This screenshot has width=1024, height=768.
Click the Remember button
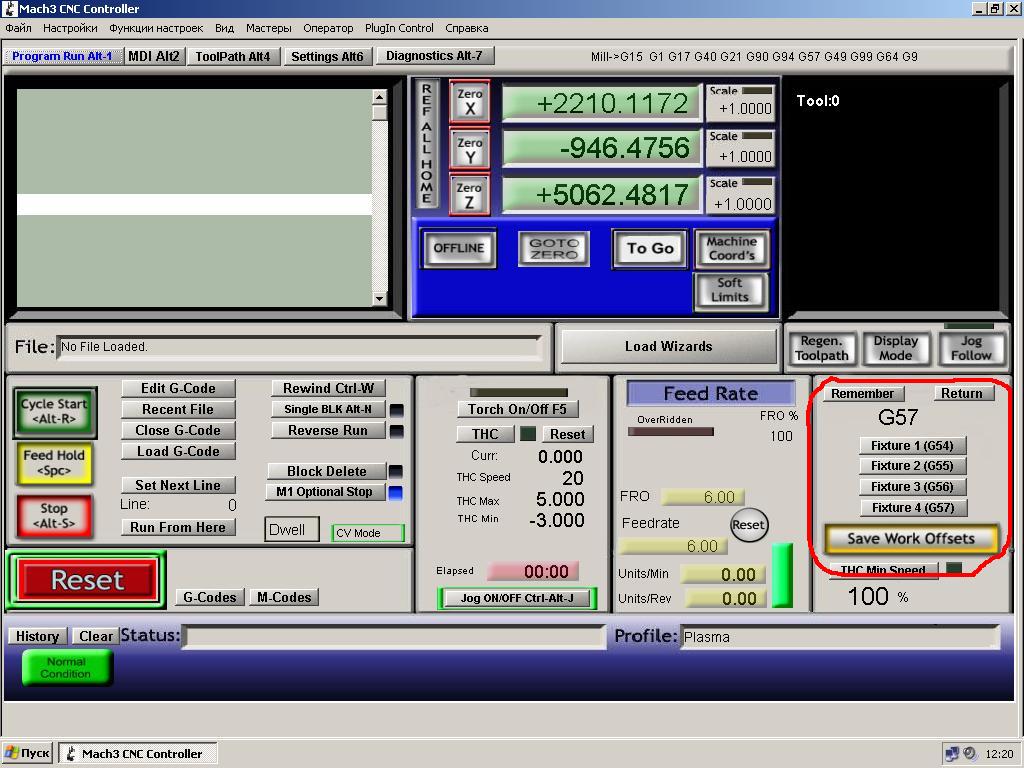(x=863, y=394)
